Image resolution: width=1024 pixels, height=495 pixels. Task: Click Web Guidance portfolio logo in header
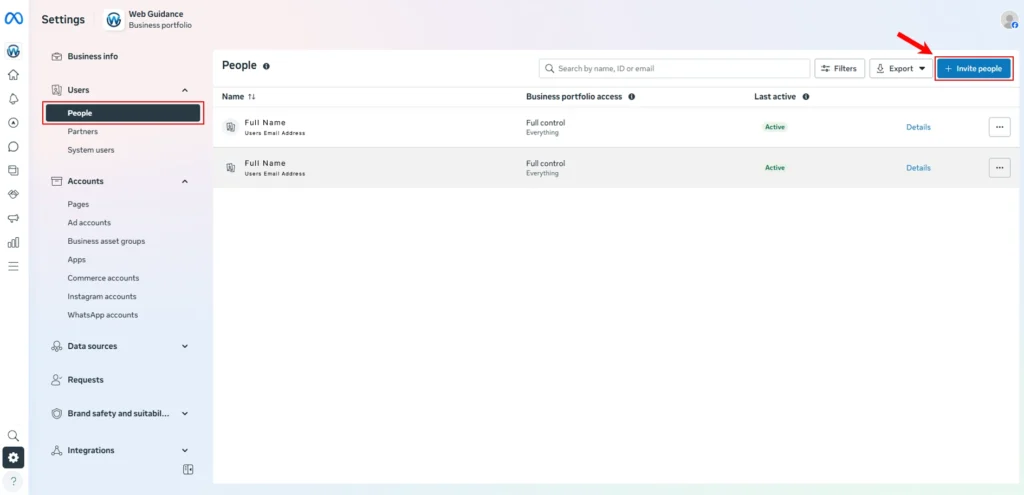point(114,20)
